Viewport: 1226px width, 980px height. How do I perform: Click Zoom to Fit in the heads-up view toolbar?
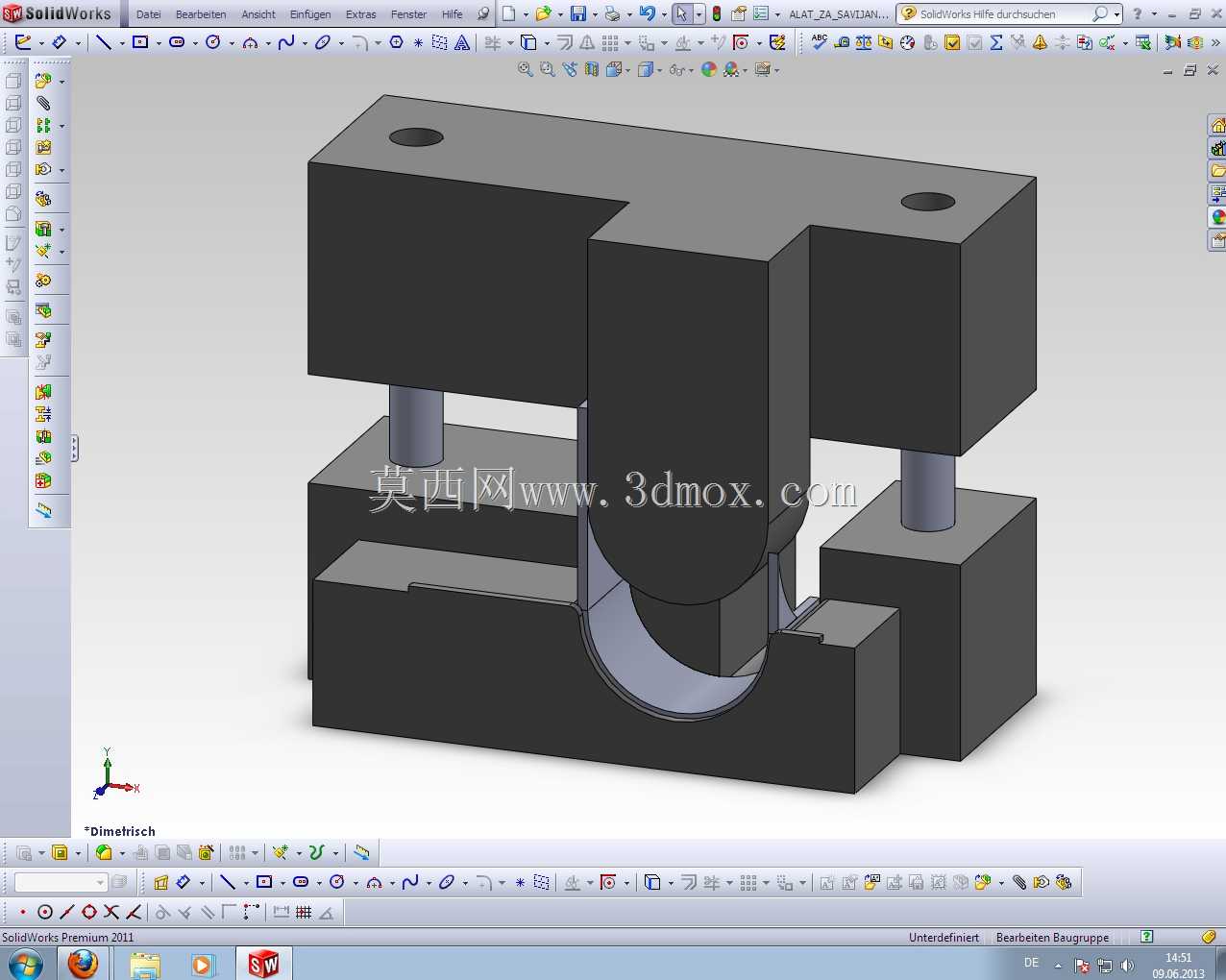pos(526,69)
